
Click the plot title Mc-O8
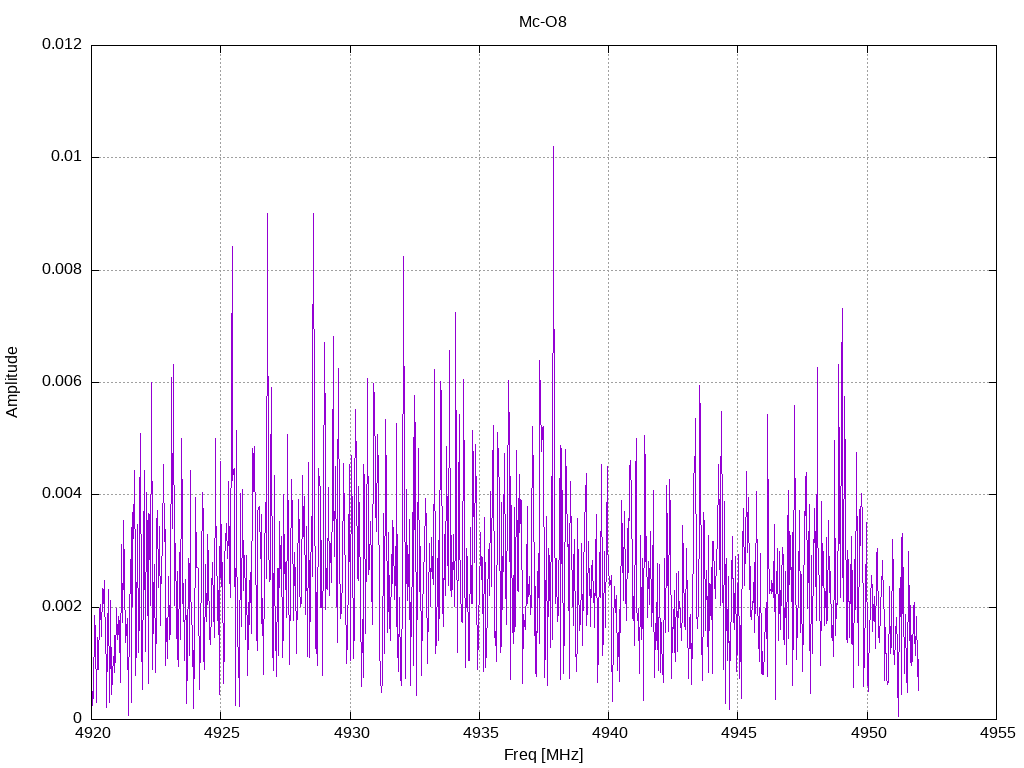click(543, 22)
